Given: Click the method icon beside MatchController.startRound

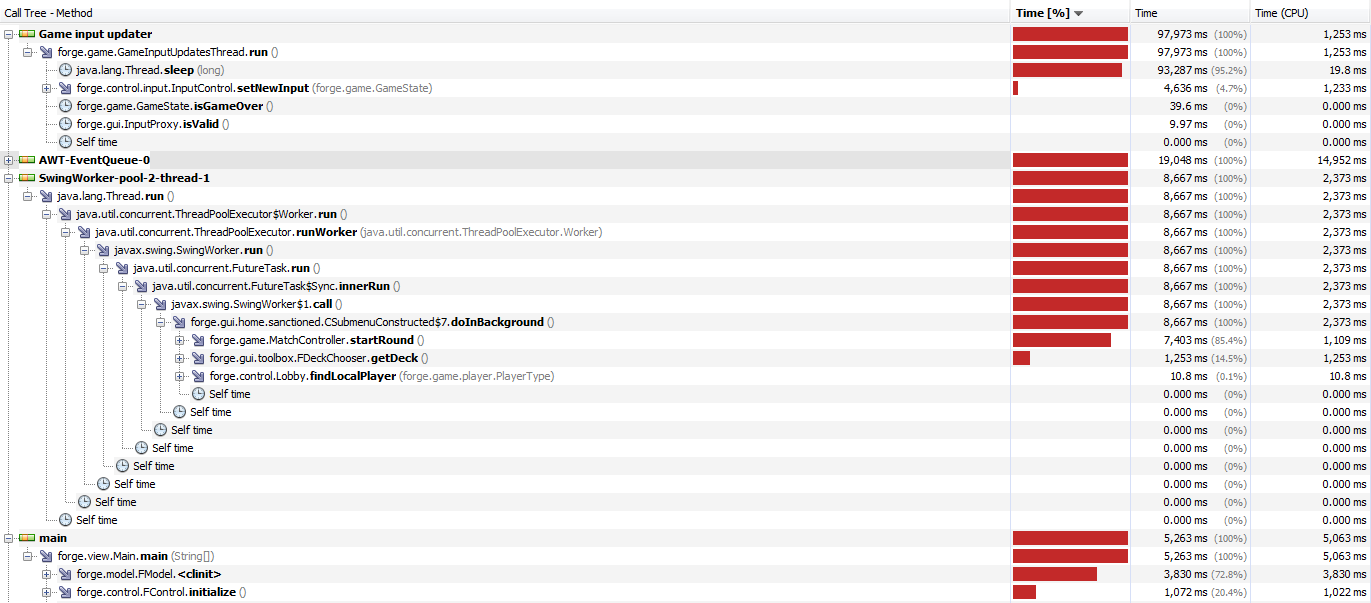Looking at the screenshot, I should point(198,340).
